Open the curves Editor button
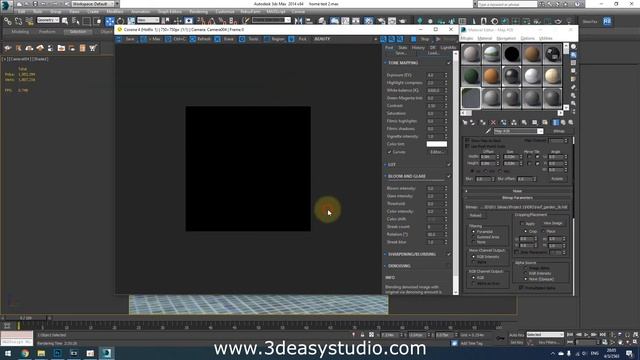Screen dimensions: 640x360 click(436, 152)
